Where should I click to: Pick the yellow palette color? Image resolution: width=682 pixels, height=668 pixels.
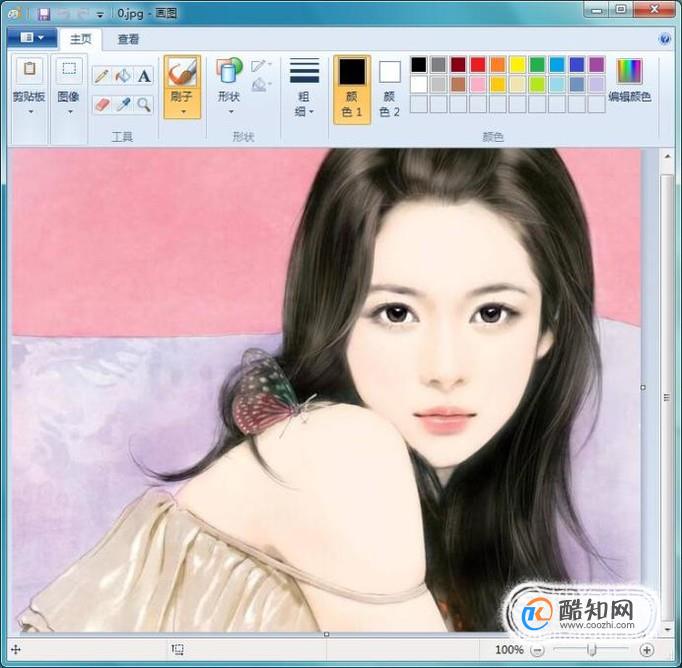point(518,65)
